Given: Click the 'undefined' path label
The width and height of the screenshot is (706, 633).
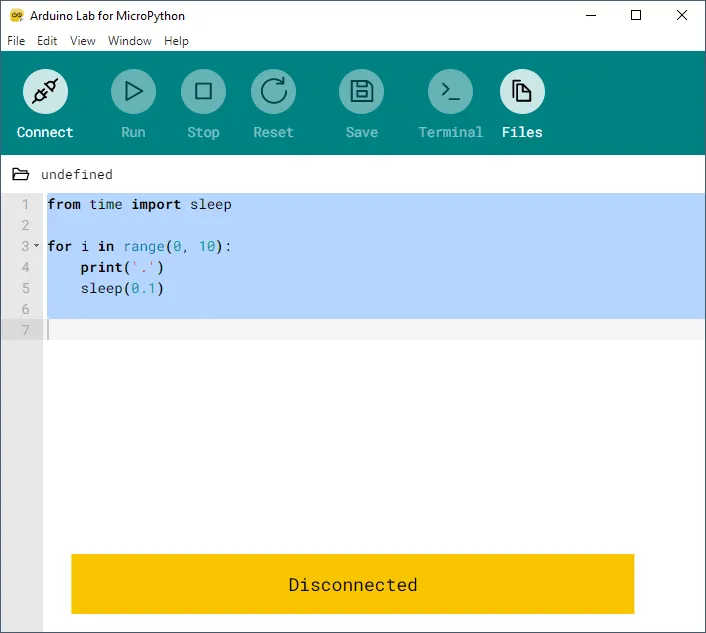Looking at the screenshot, I should 77,174.
